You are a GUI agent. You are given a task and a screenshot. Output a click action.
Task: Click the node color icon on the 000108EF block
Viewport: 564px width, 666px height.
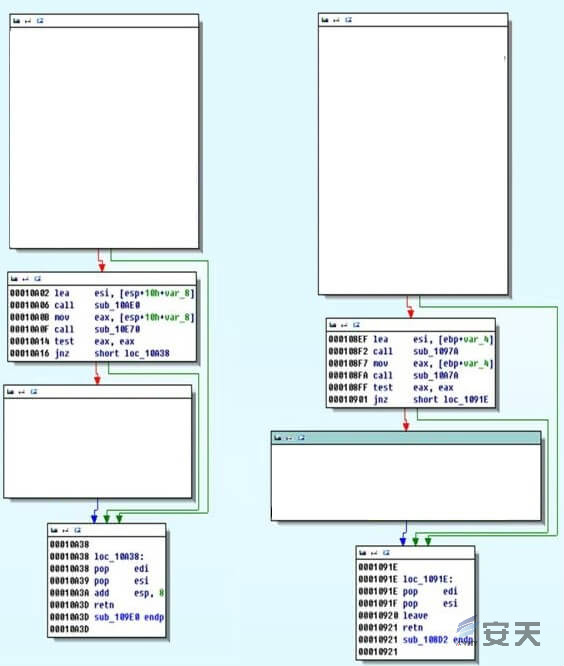[333, 325]
